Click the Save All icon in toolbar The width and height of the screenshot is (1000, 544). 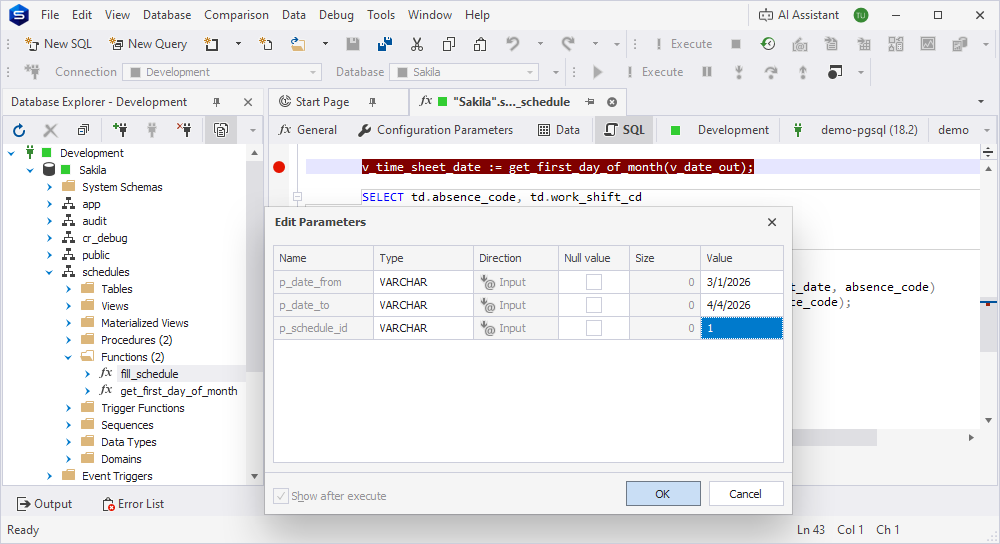(x=385, y=44)
